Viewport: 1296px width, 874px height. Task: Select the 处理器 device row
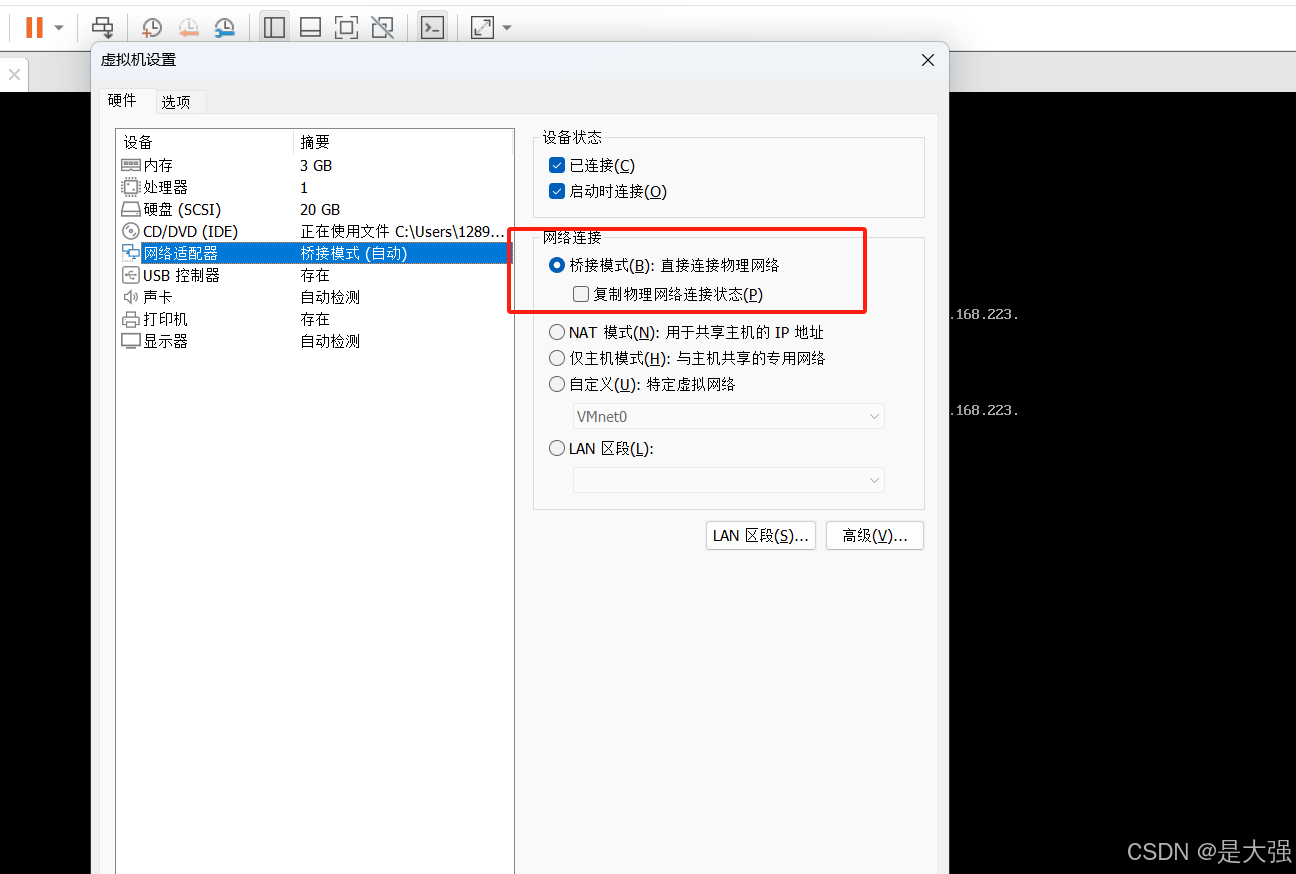[x=314, y=187]
